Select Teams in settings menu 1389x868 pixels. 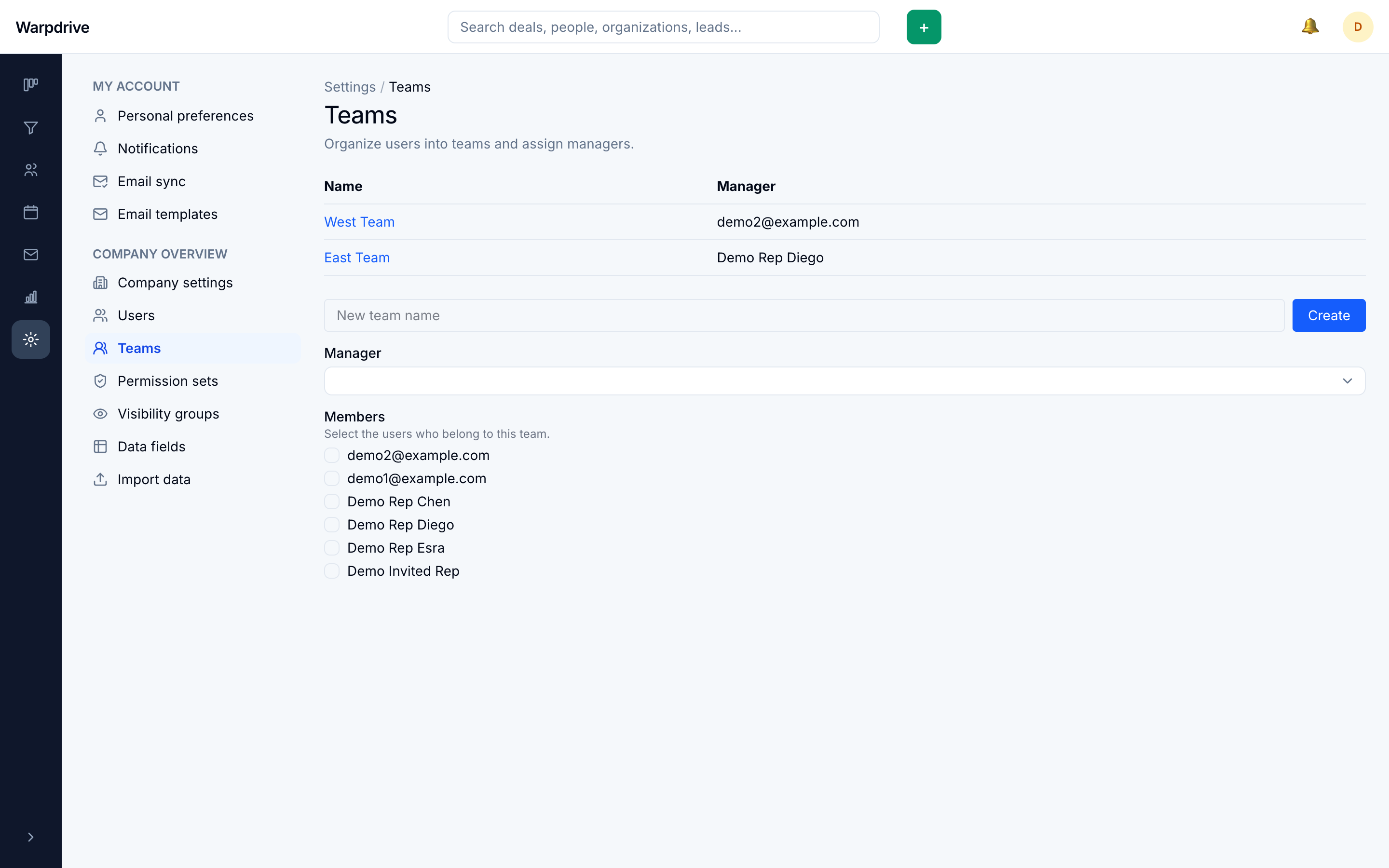click(193, 348)
